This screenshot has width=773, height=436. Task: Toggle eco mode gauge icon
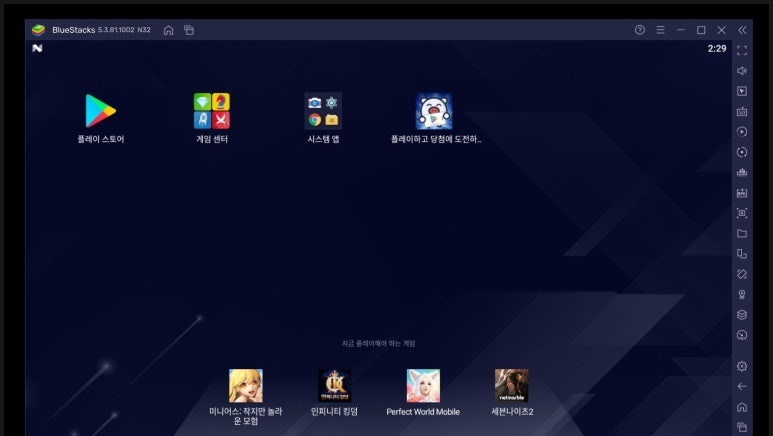click(x=742, y=335)
